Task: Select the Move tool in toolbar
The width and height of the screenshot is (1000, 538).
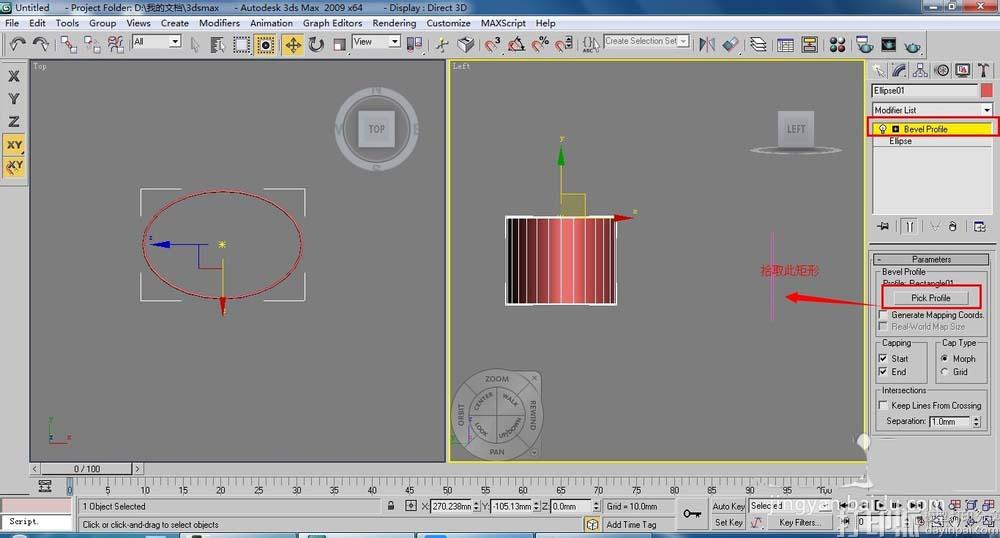Action: (293, 44)
